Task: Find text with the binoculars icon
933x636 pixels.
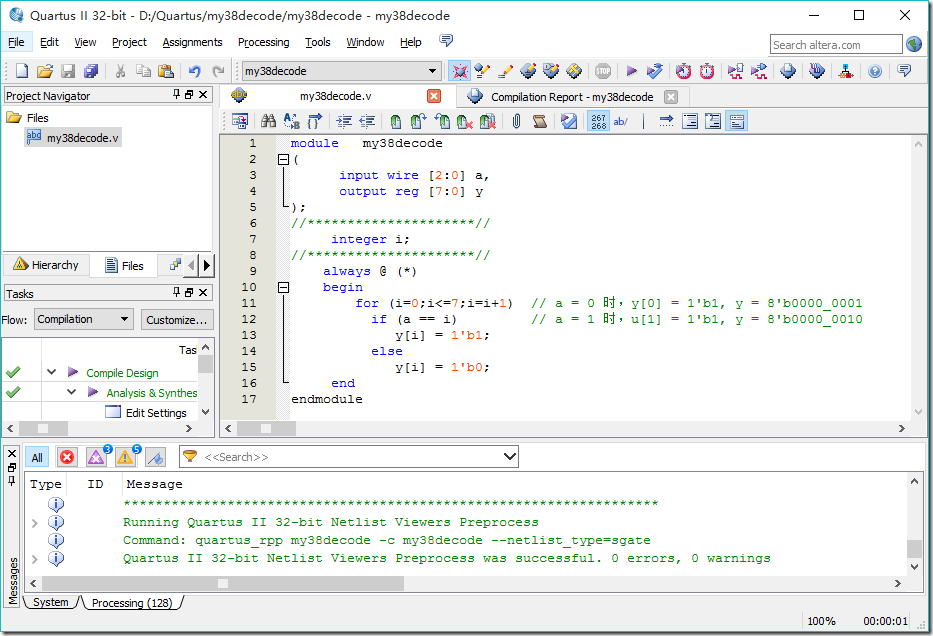Action: tap(268, 121)
